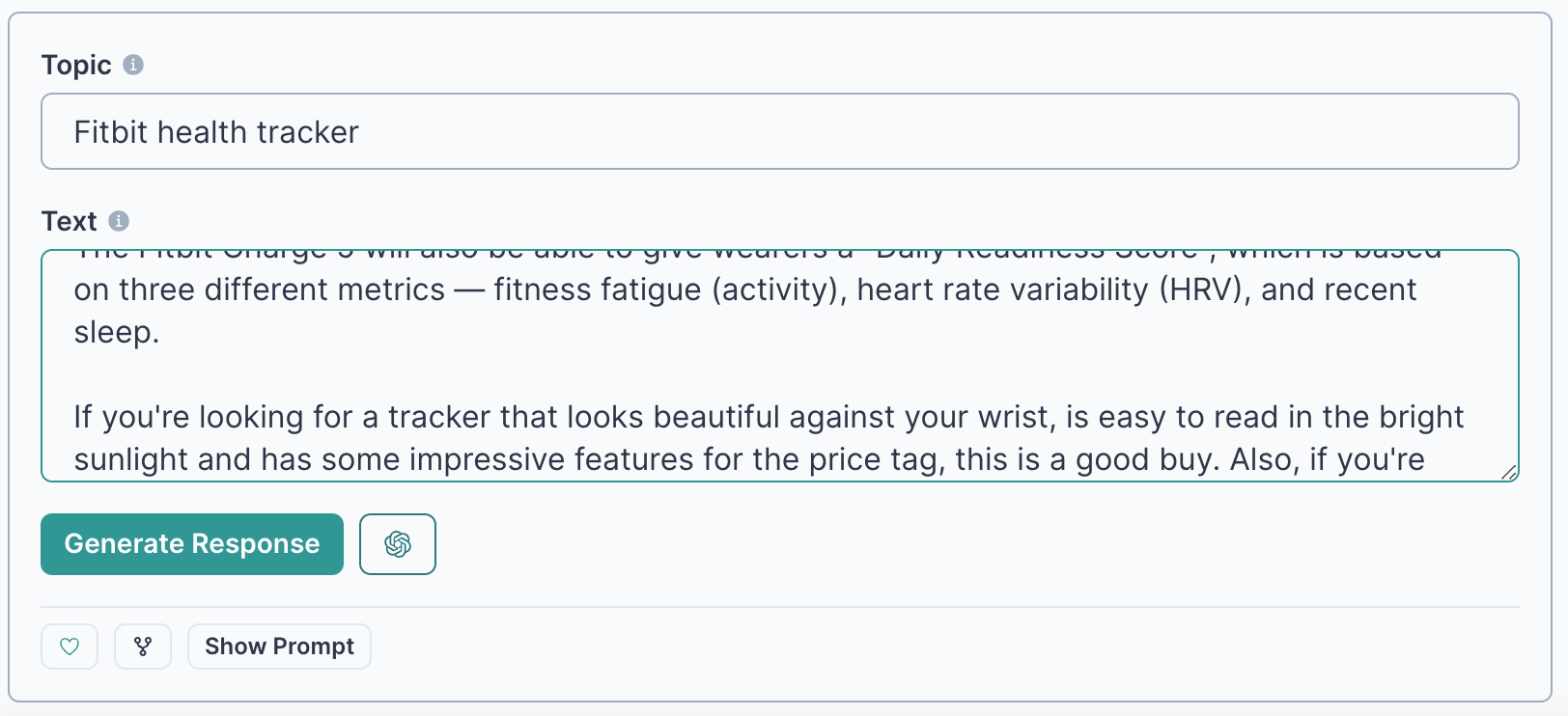The height and width of the screenshot is (716, 1568).
Task: Grab the textarea resize handle corner
Action: pos(1509,472)
